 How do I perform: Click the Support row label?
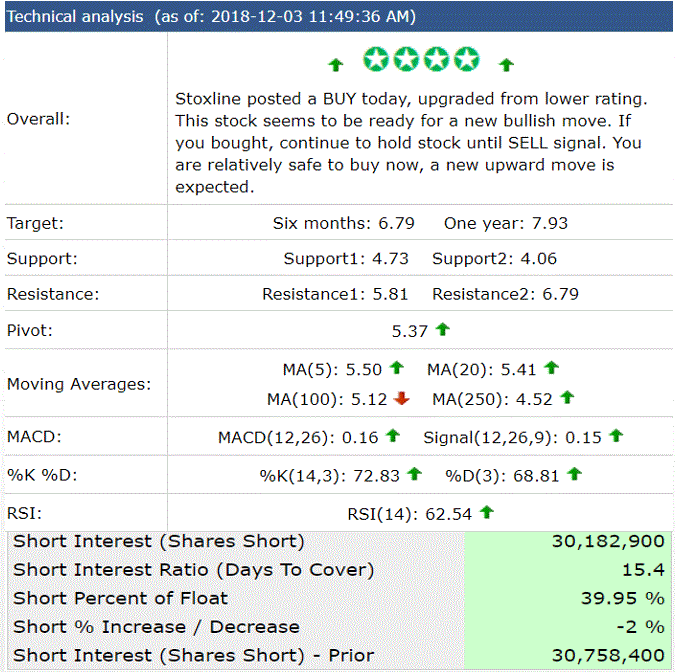(42, 258)
